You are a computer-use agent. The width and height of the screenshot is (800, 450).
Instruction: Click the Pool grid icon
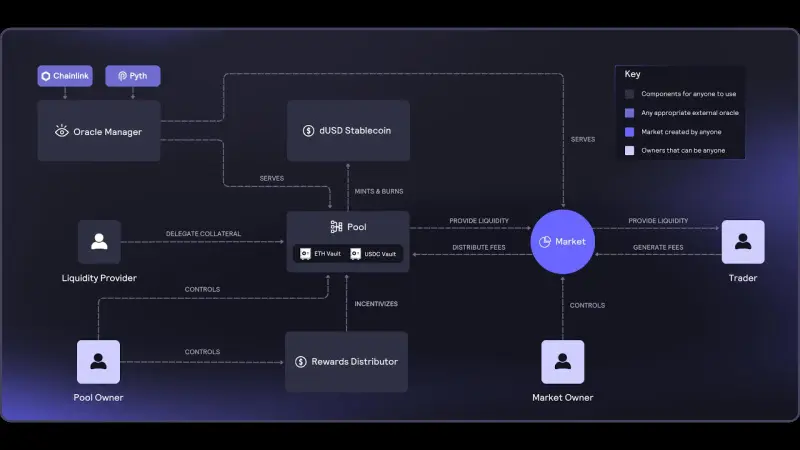tap(336, 227)
